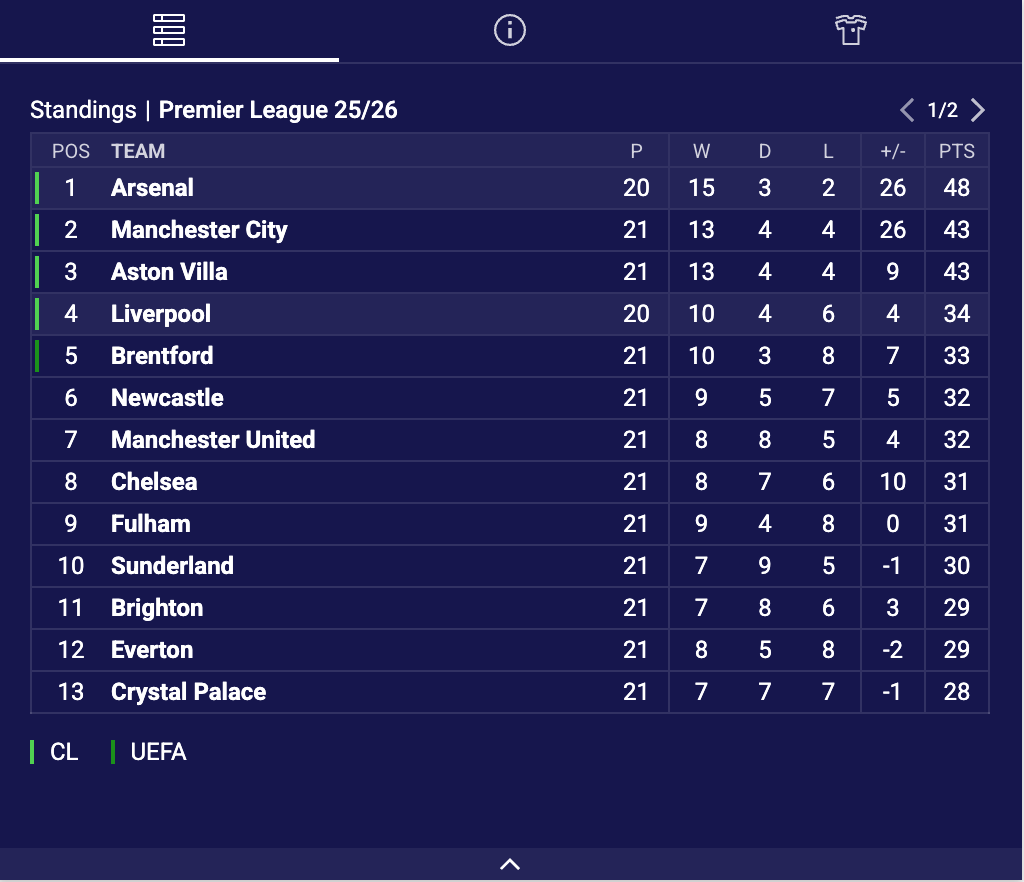The width and height of the screenshot is (1024, 882).
Task: Open the standings table tab icon
Action: [169, 31]
